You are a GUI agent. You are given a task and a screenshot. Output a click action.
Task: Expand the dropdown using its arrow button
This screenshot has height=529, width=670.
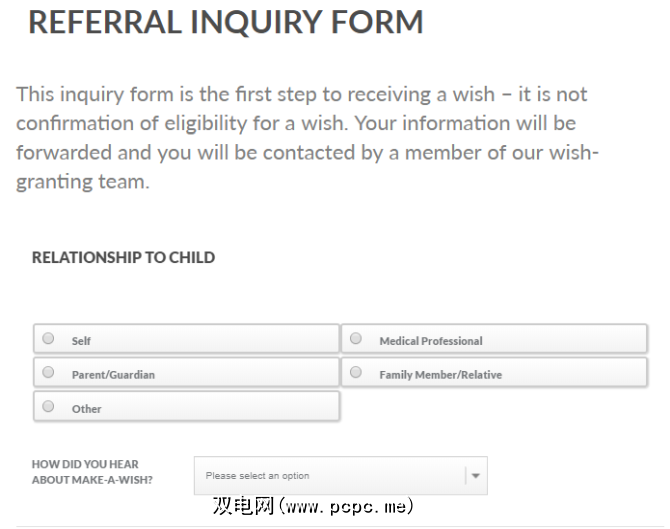tap(475, 476)
